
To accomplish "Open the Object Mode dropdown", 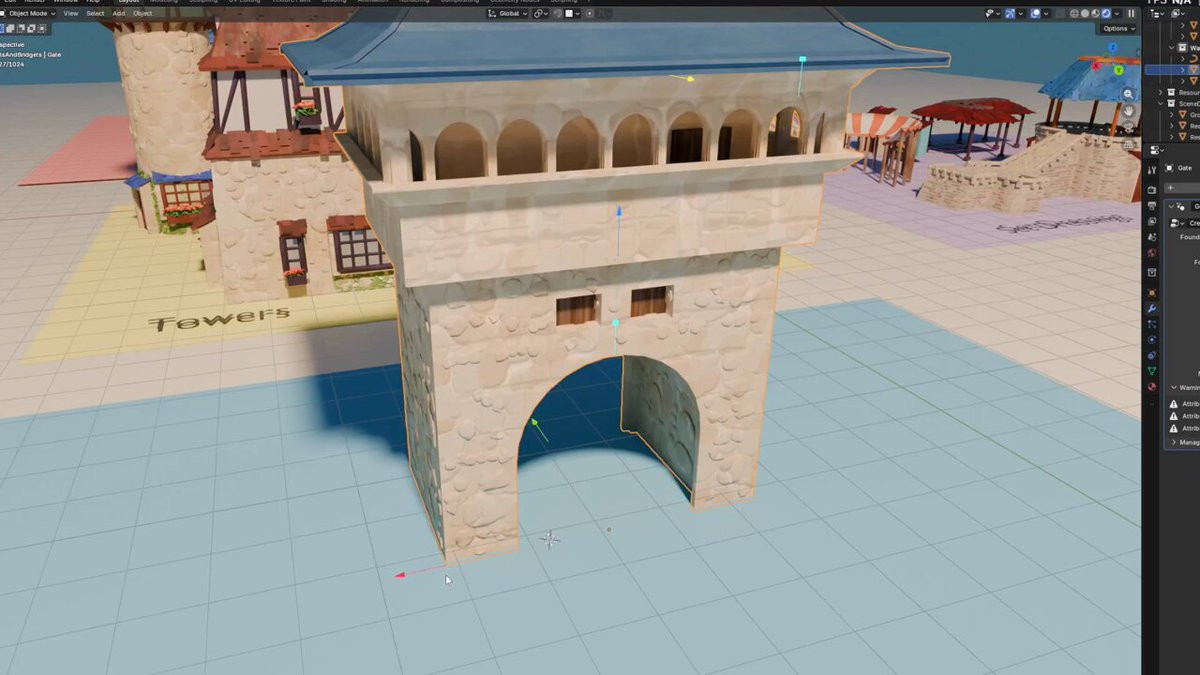I will pyautogui.click(x=28, y=13).
